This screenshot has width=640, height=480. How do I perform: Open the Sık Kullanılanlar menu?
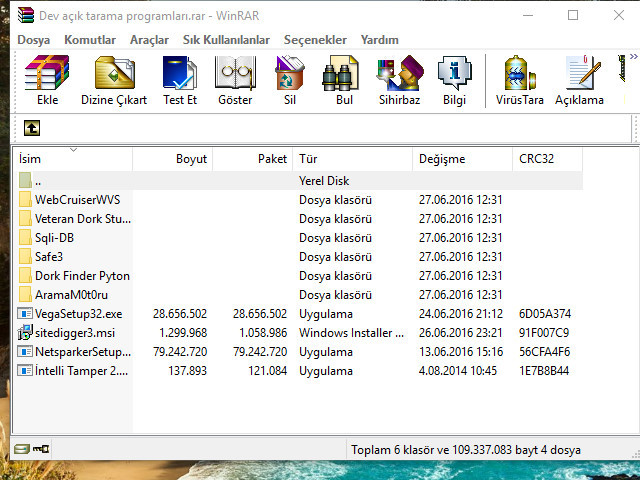pos(226,40)
